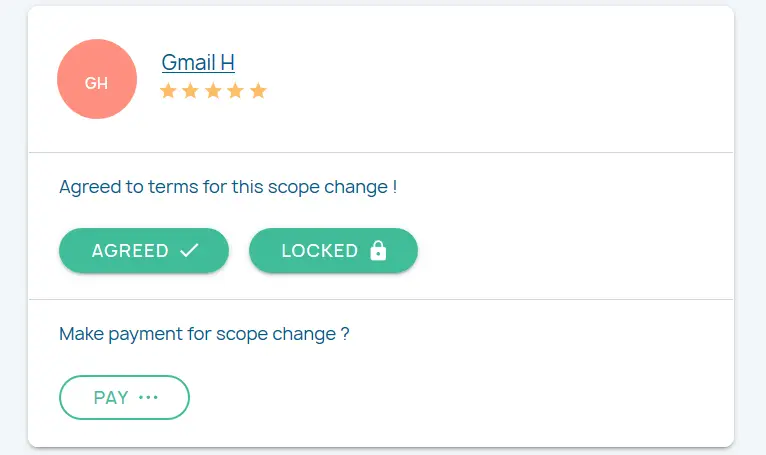The width and height of the screenshot is (766, 455).
Task: Click the ellipsis dots in PAY button
Action: coord(149,398)
